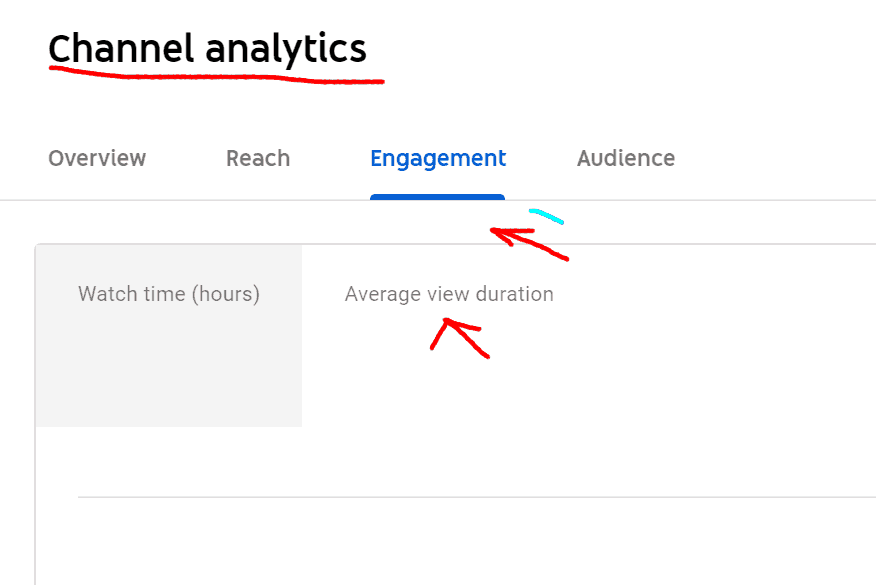
Task: Click the cyan mark near the Engagement tab
Action: pos(546,215)
